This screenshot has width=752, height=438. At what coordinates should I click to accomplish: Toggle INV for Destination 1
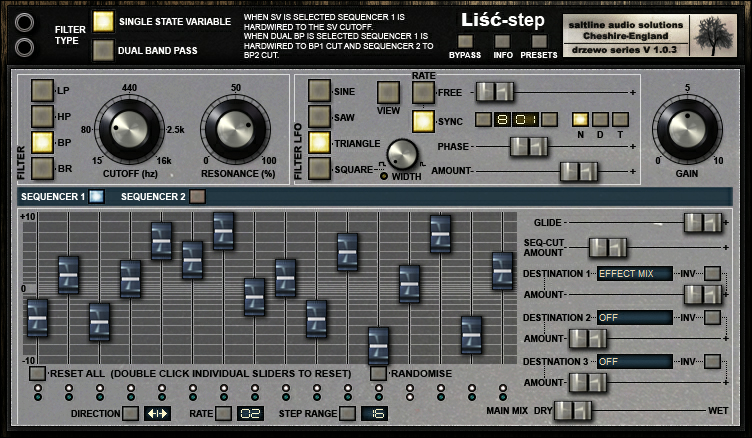point(713,273)
